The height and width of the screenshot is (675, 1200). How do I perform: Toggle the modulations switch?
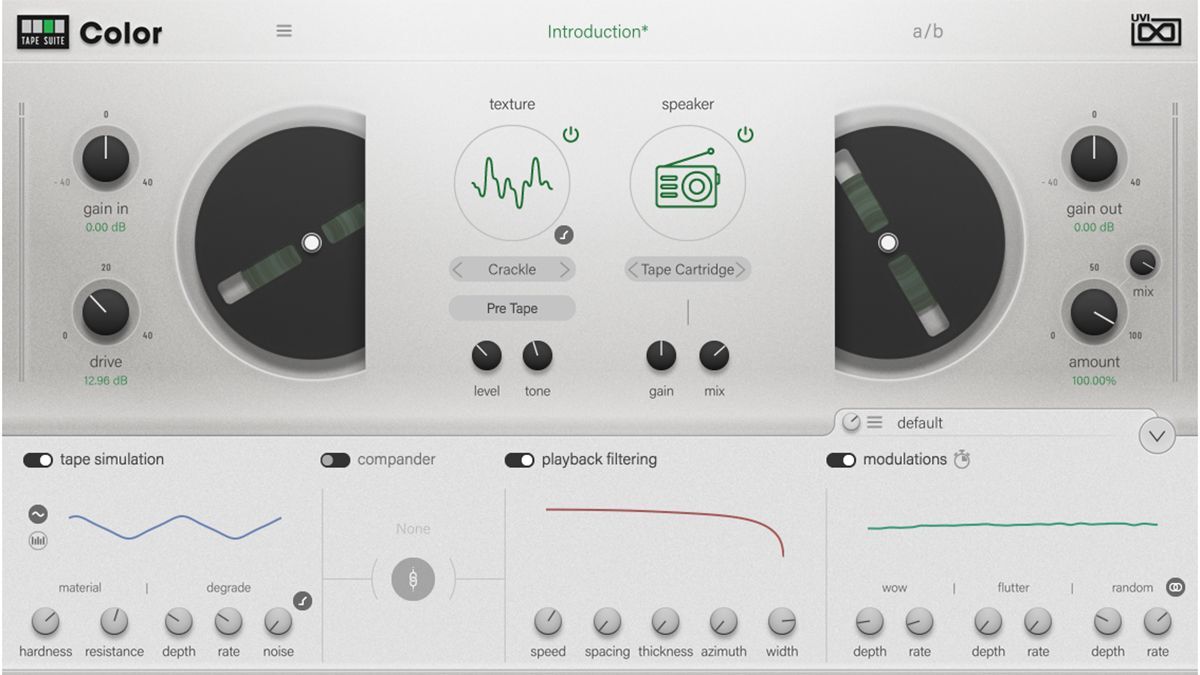[841, 460]
